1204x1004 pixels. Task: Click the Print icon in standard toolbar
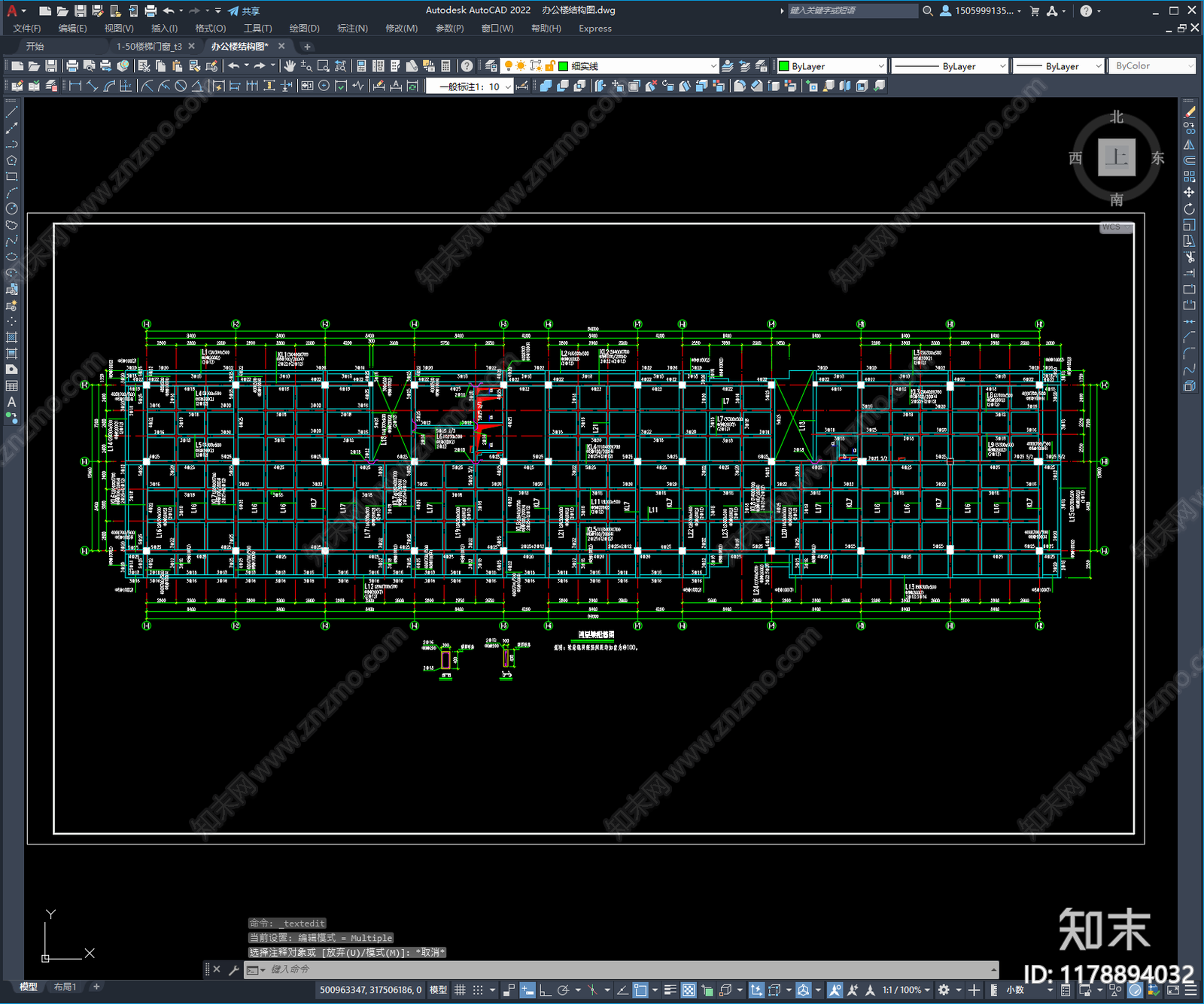coord(72,66)
